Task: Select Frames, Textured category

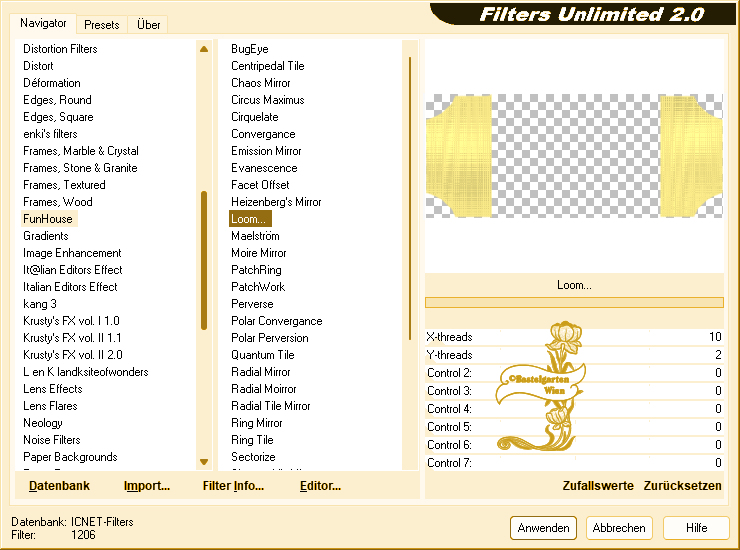Action: (x=64, y=185)
